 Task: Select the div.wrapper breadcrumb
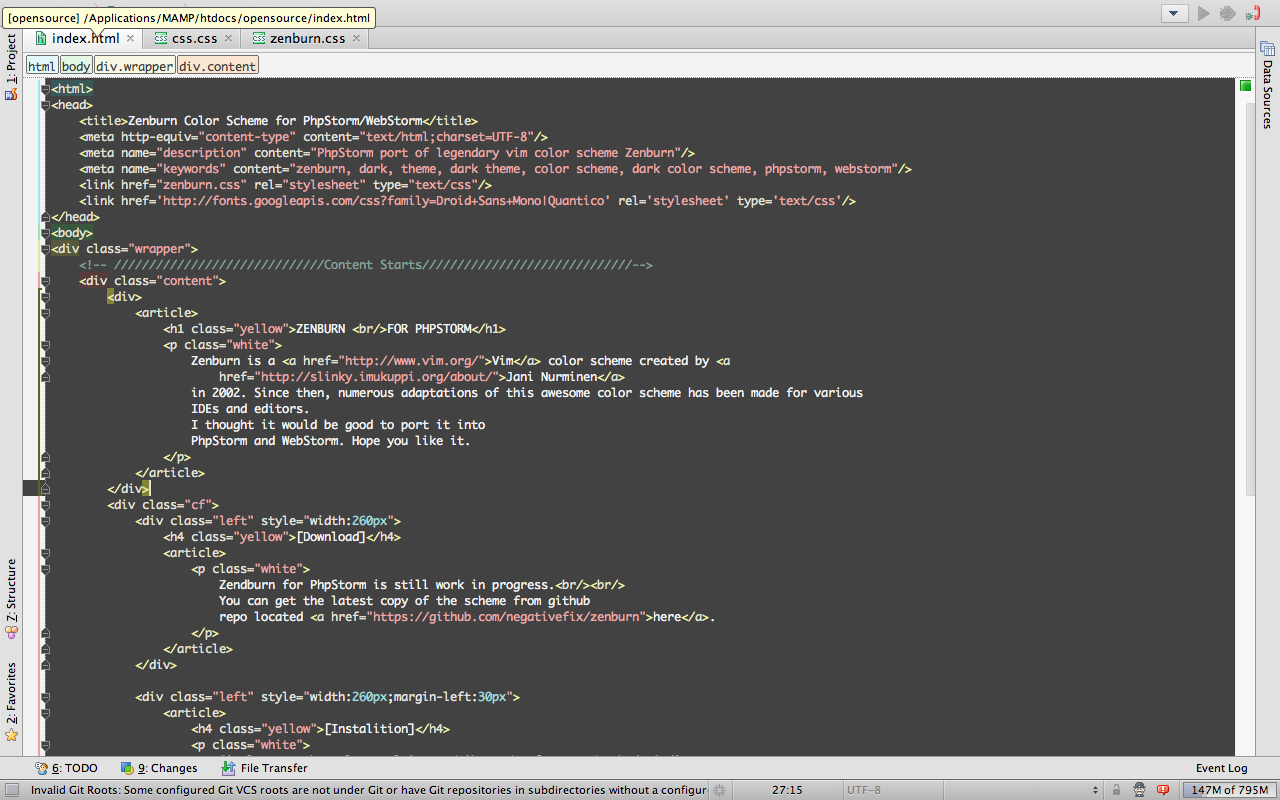point(134,66)
